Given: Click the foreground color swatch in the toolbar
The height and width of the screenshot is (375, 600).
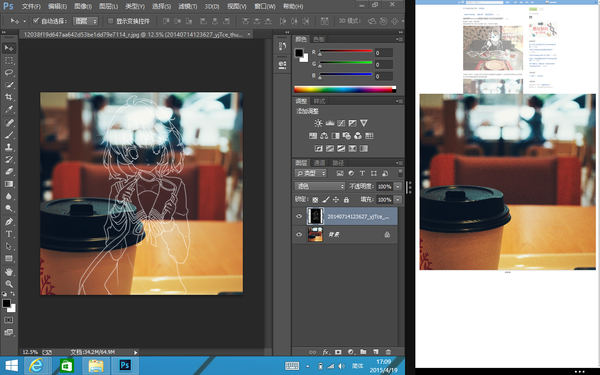Looking at the screenshot, I should click(6, 303).
